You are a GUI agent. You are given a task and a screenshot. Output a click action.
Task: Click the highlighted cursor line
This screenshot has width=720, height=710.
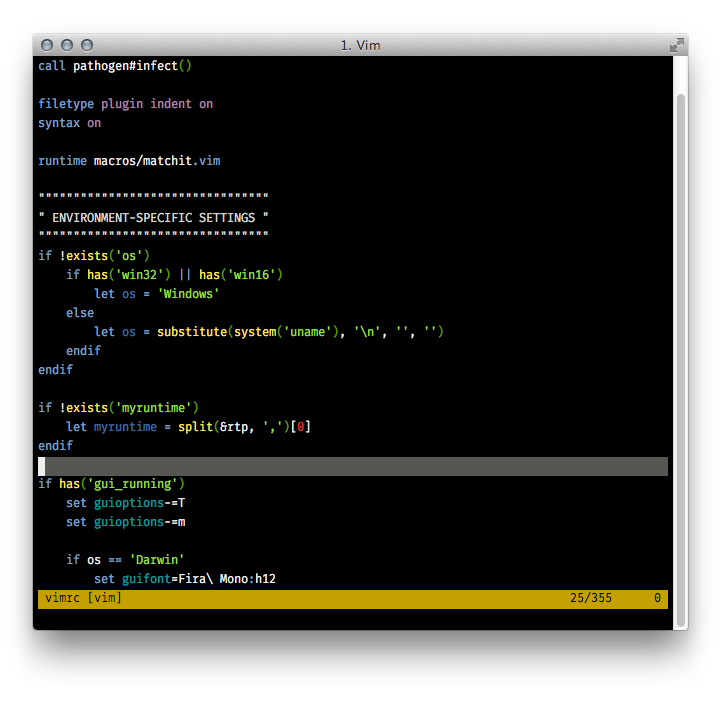(x=353, y=466)
